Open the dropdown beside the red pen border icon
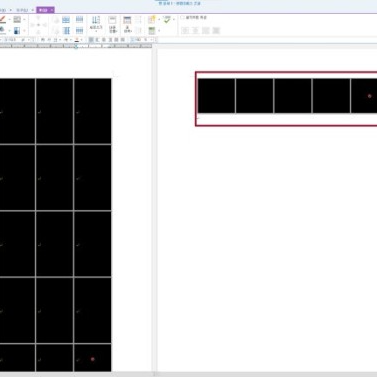The height and width of the screenshot is (377, 377). click(x=9, y=20)
